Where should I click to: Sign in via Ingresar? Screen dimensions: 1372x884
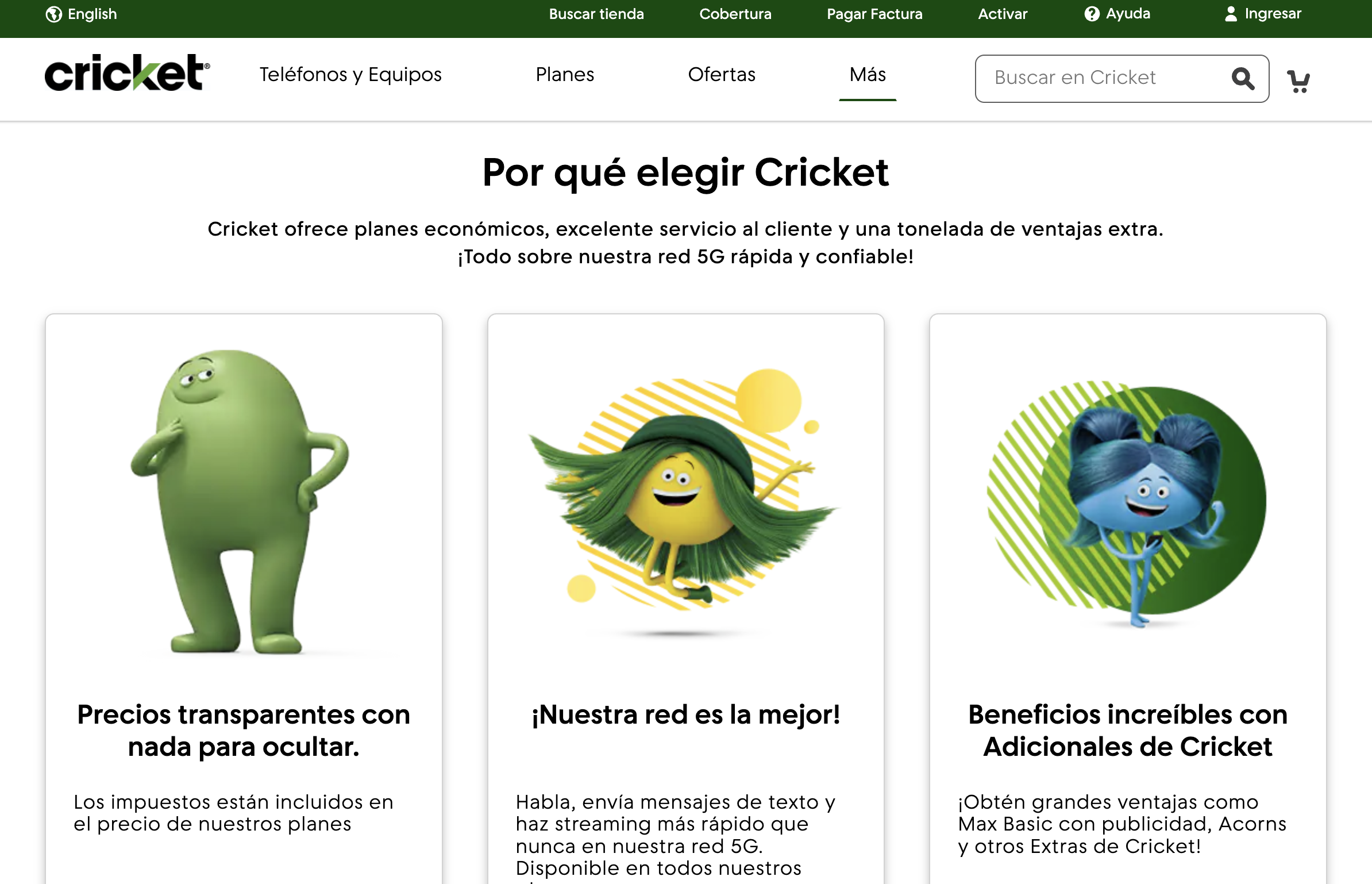point(1273,14)
